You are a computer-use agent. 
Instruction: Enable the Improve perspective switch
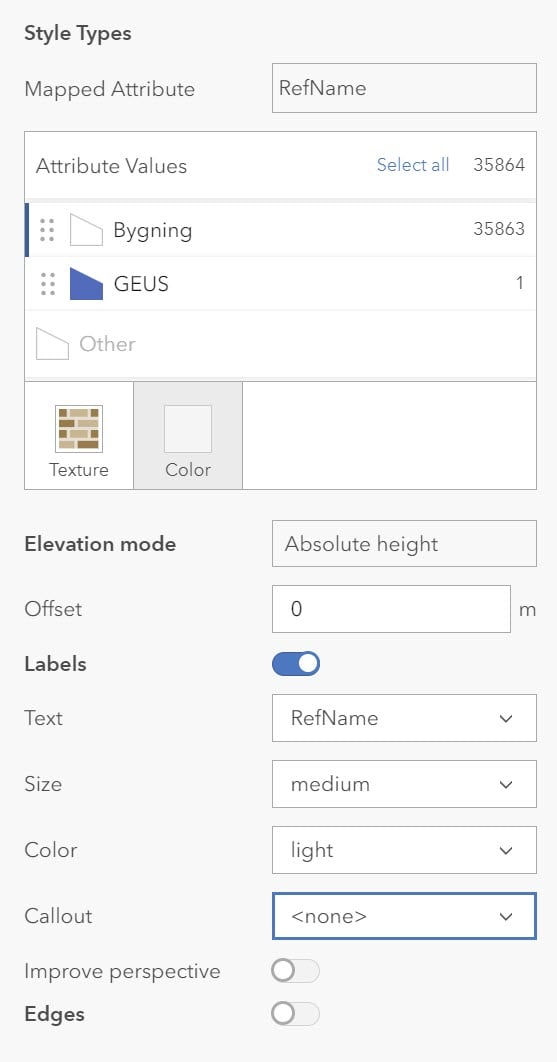point(295,971)
